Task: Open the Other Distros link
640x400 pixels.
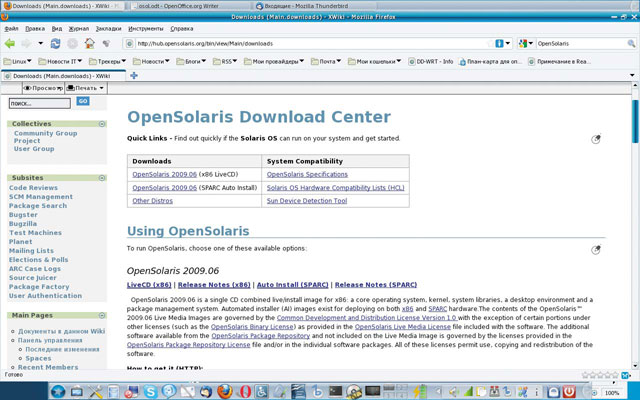Action: 152,201
